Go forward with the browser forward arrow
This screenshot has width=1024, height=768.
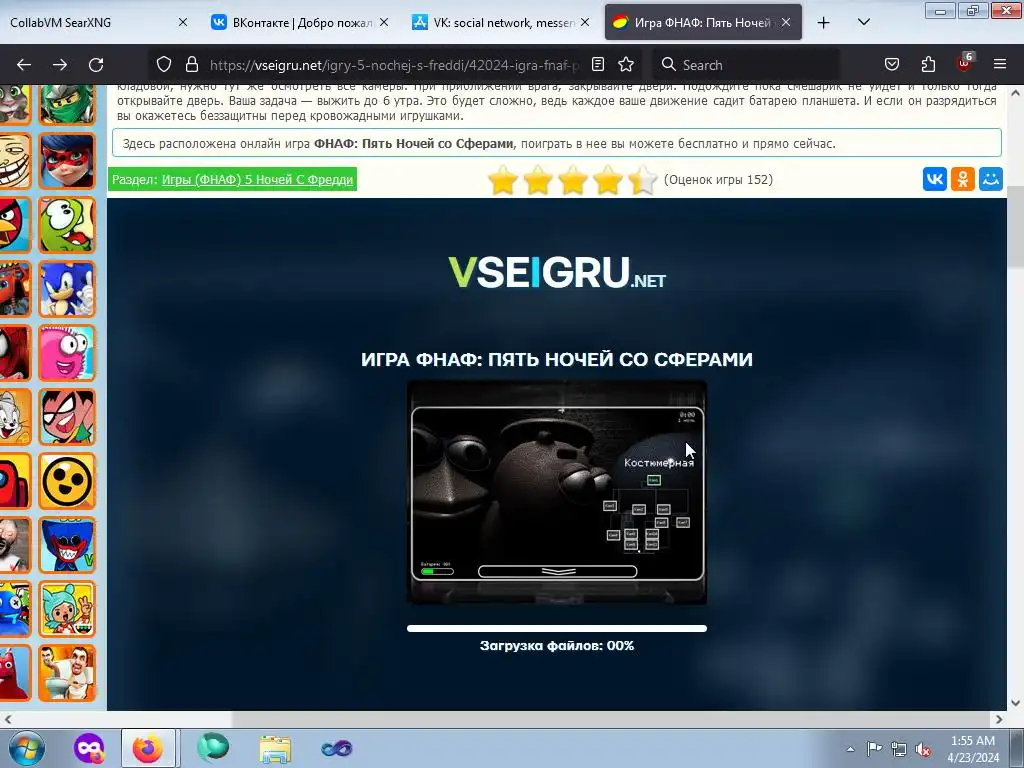point(60,65)
